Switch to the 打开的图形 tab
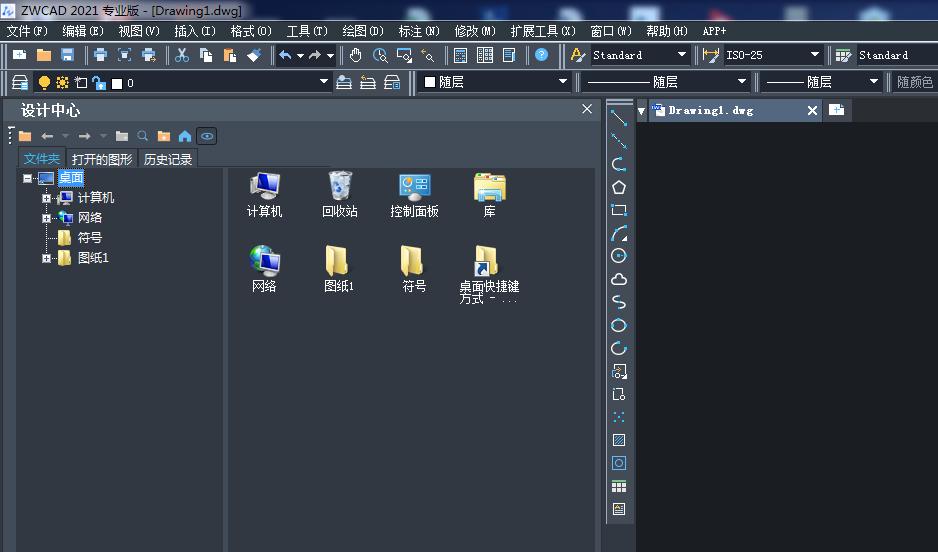 101,159
